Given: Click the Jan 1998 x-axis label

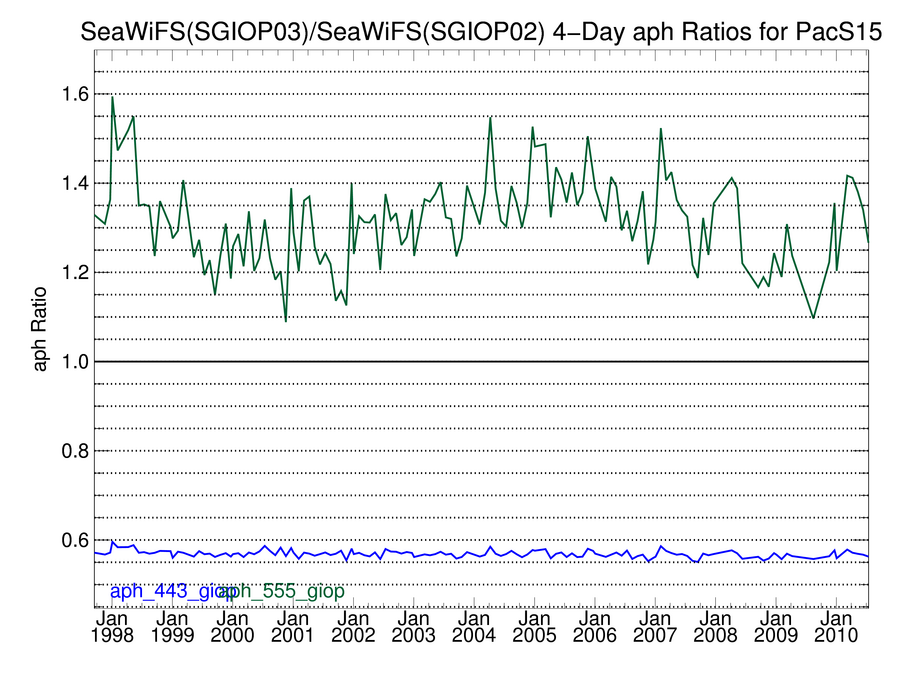Looking at the screenshot, I should click(112, 627).
